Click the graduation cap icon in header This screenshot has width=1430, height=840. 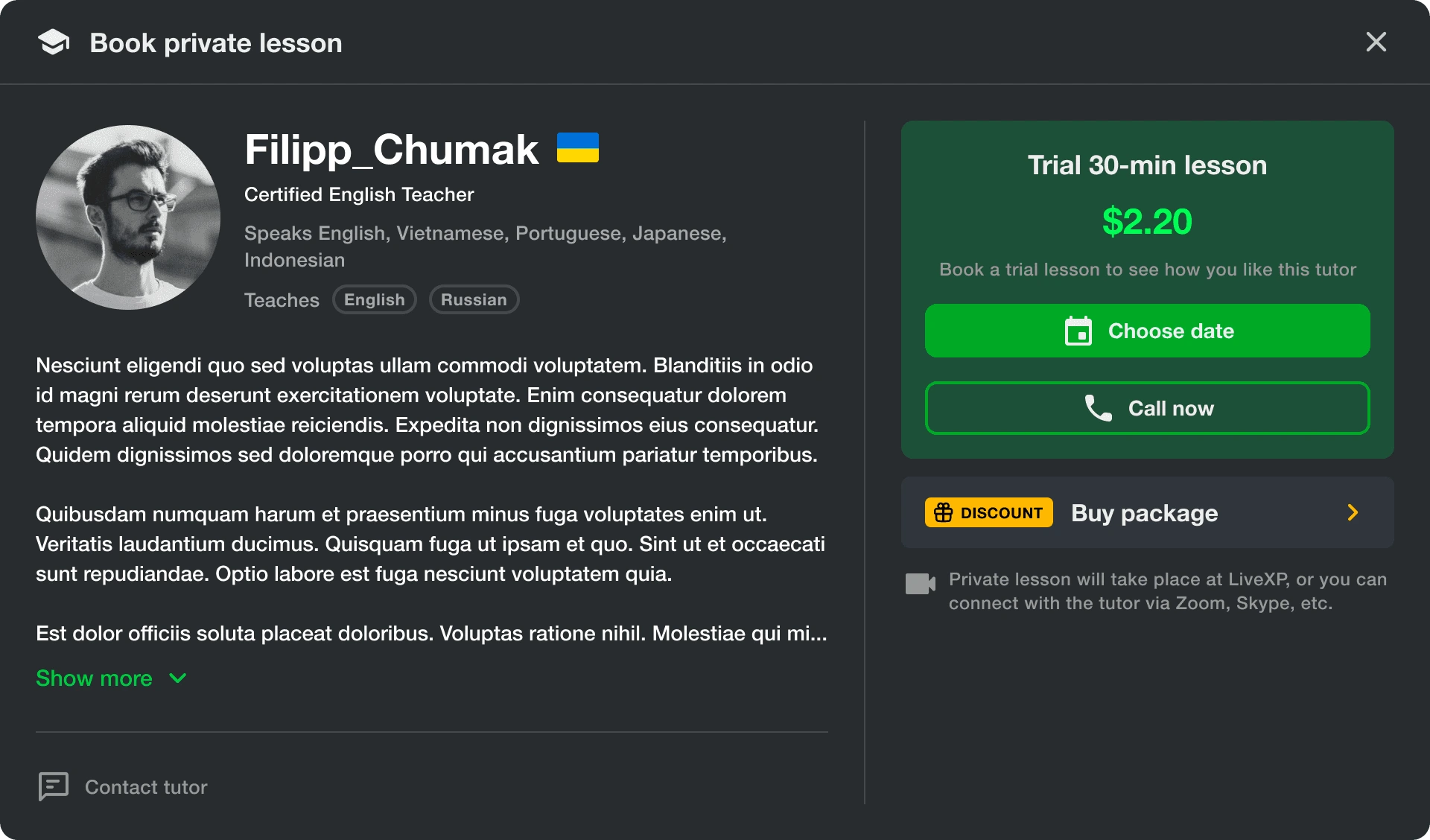[54, 42]
